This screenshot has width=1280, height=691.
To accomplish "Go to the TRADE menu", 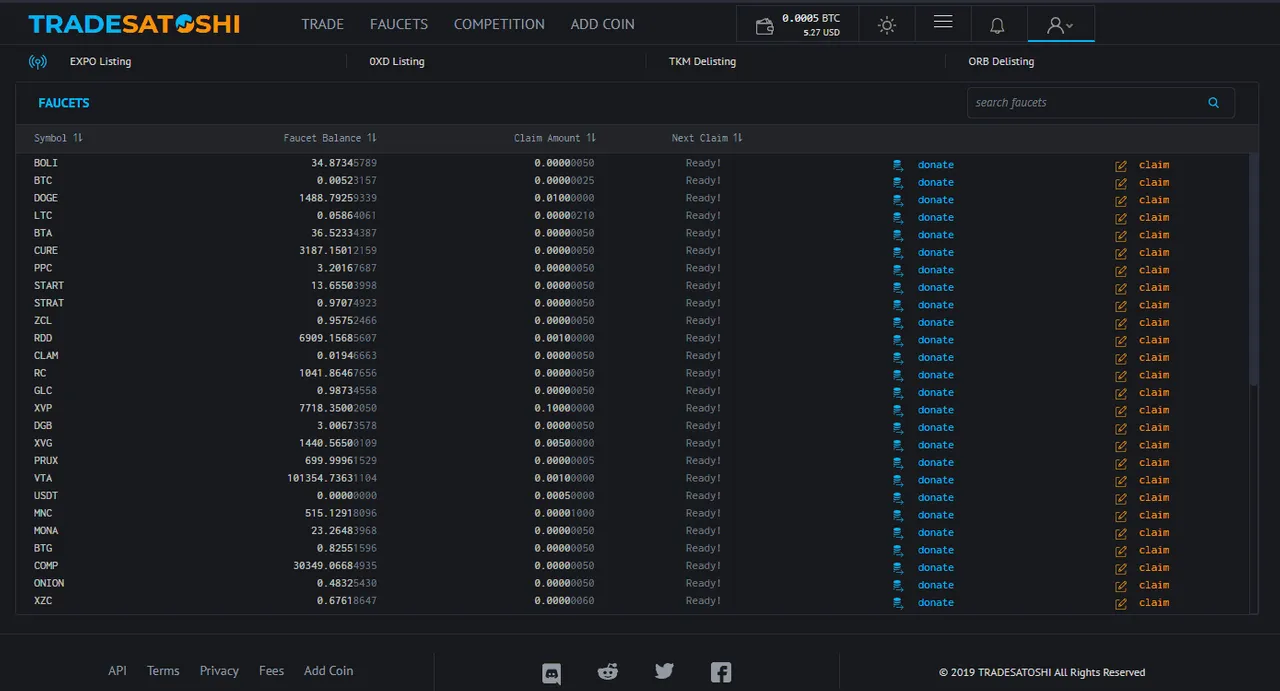I will (x=323, y=24).
